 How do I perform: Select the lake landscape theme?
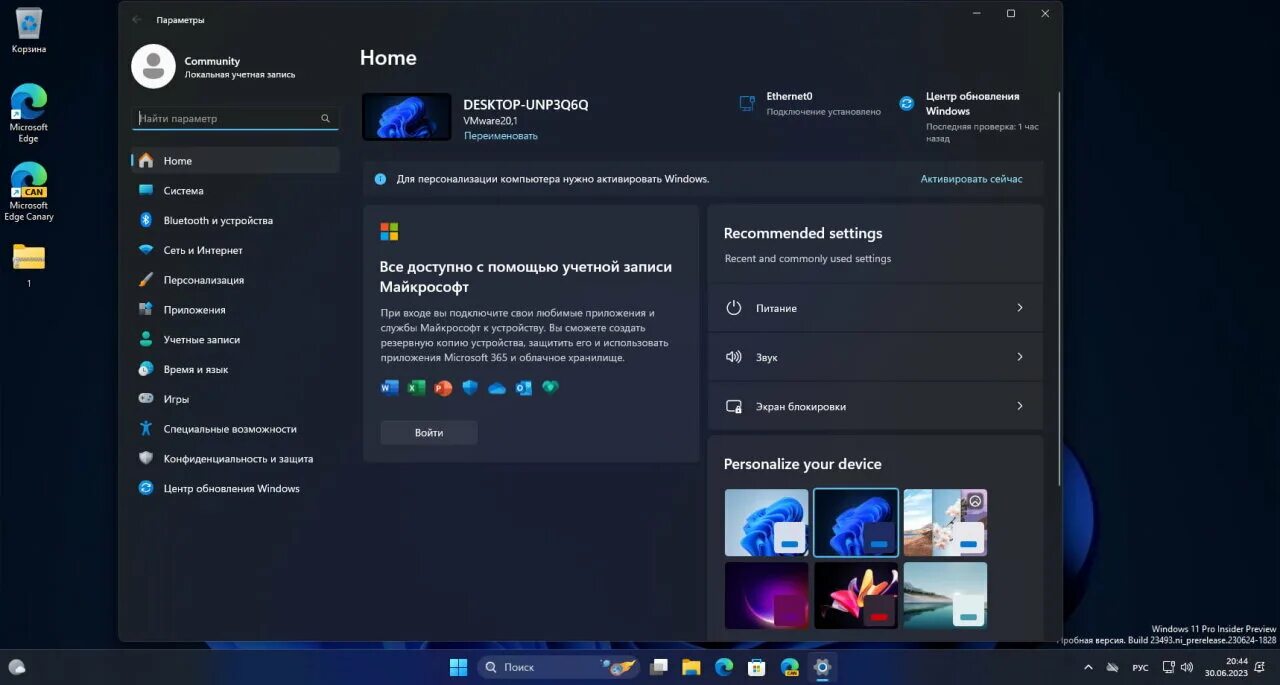945,595
